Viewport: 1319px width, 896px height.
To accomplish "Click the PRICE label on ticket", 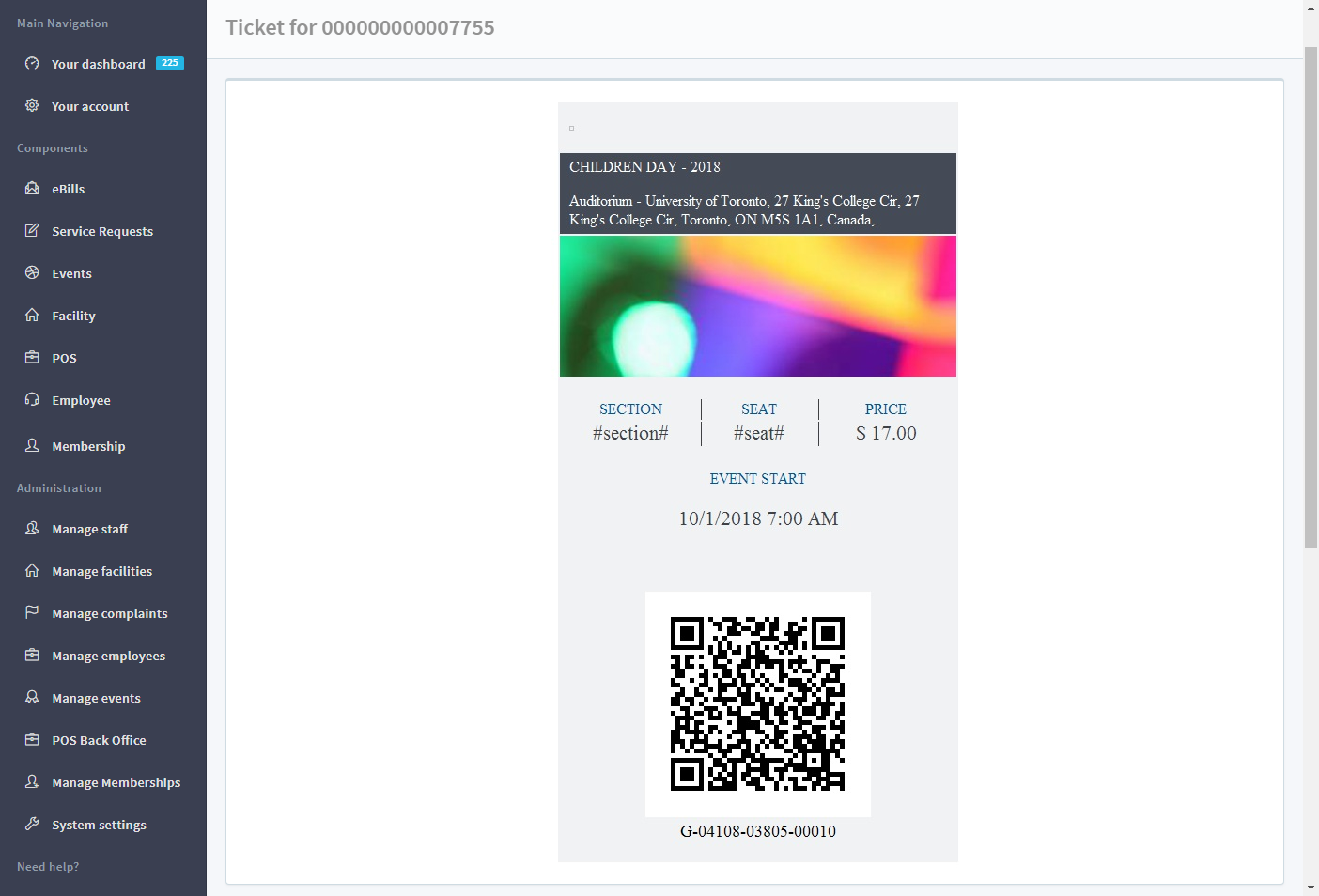I will point(886,409).
